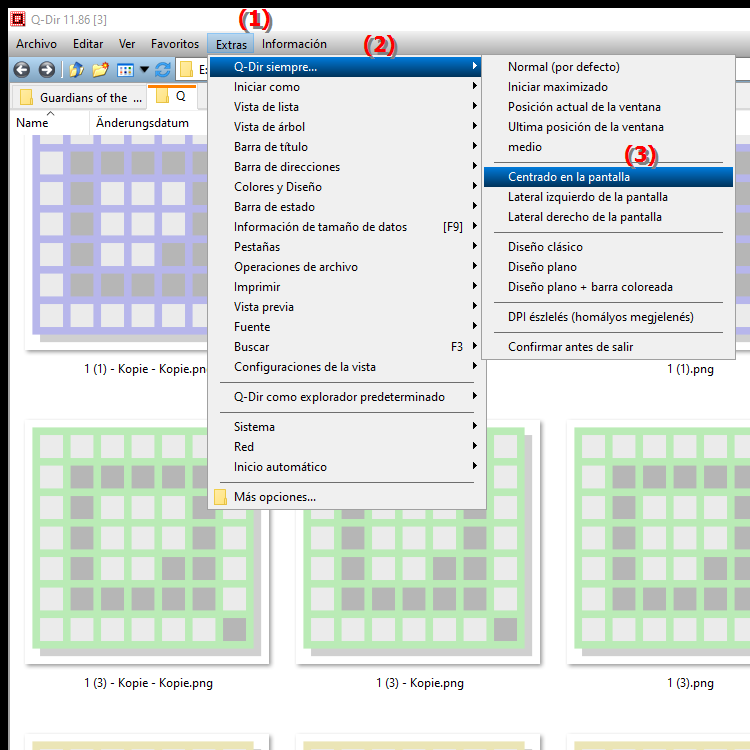Toggle Confirmar antes de salir
This screenshot has height=750, width=750.
[608, 347]
